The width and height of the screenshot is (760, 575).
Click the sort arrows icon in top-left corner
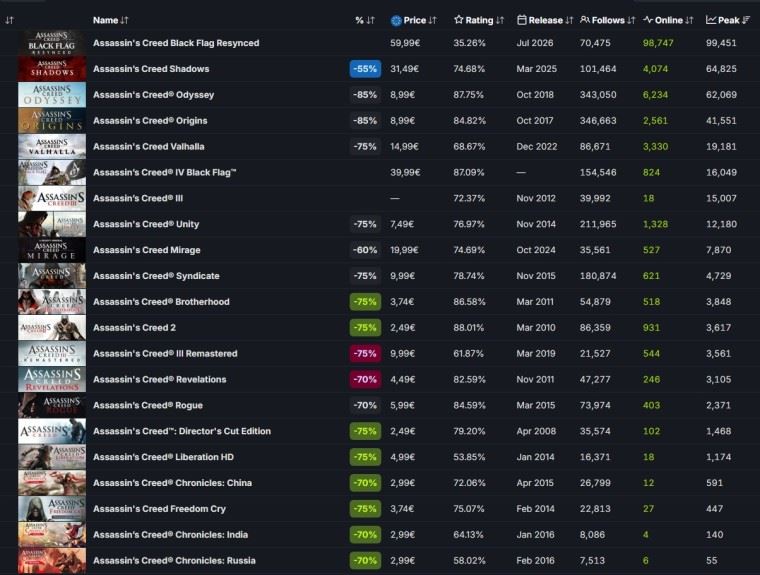point(9,20)
